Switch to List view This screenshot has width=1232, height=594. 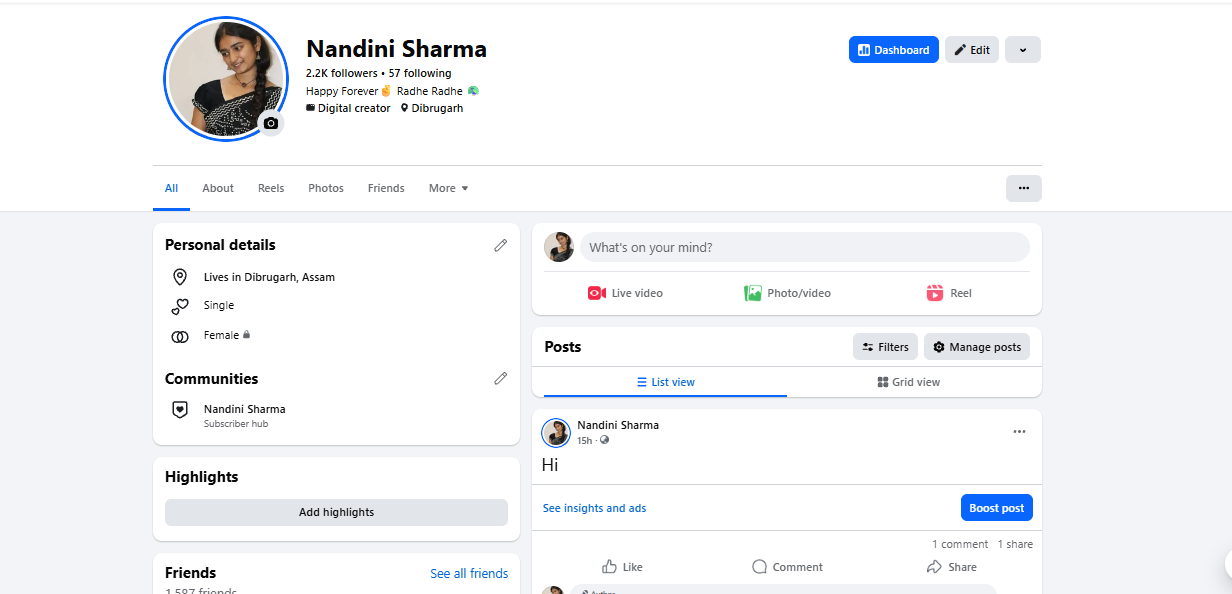tap(665, 382)
